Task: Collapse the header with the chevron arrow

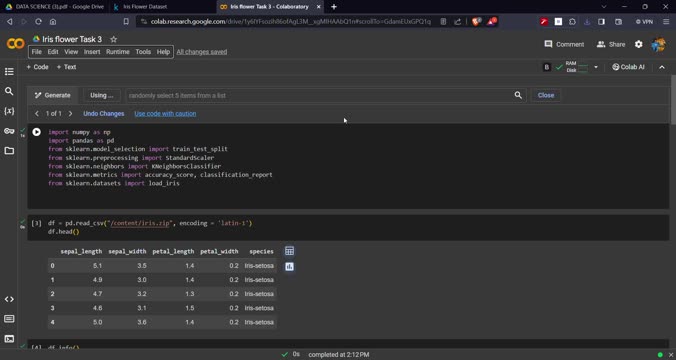Action: coord(662,67)
